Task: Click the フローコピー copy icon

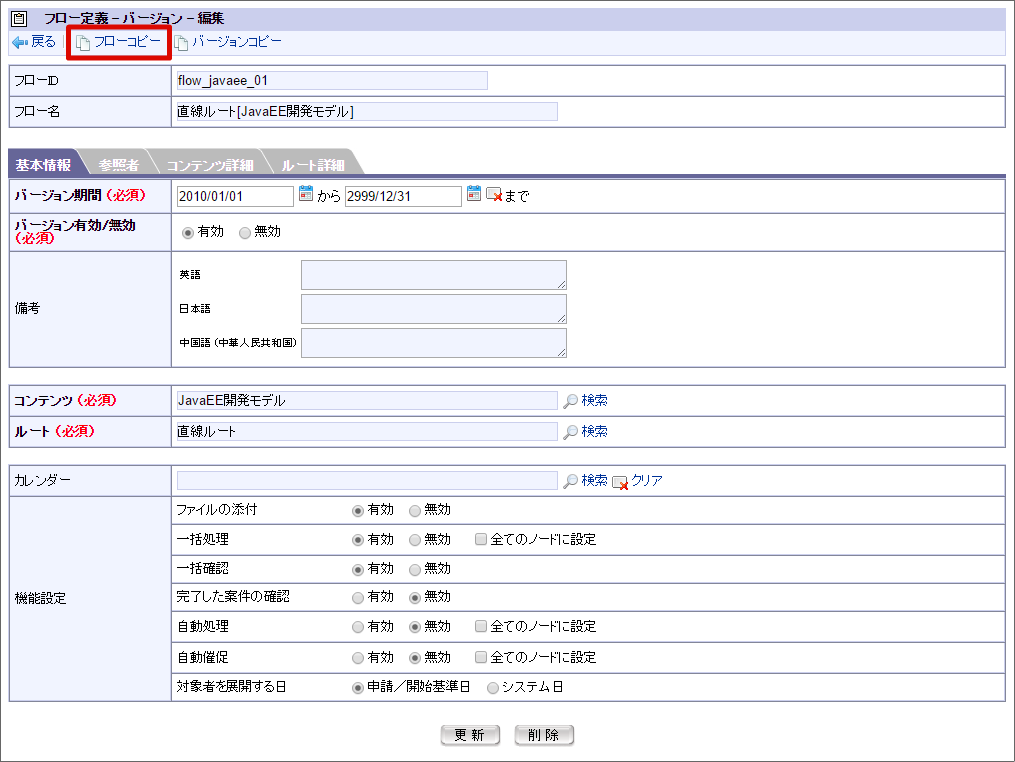Action: click(x=83, y=43)
